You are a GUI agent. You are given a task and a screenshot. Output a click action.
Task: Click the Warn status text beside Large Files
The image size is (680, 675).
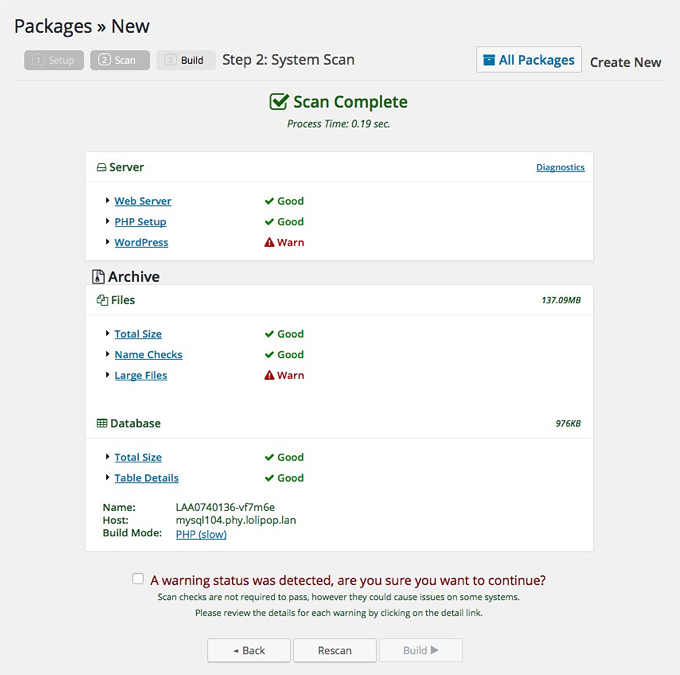(291, 375)
